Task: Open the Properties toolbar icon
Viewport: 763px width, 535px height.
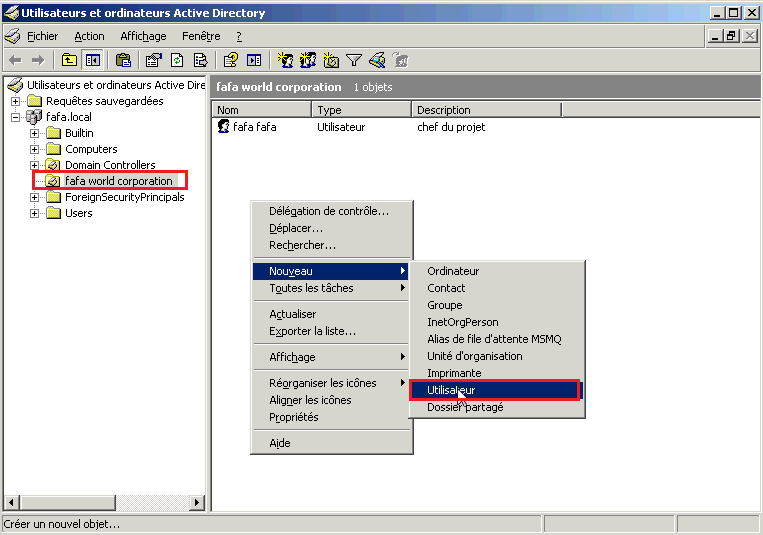Action: click(x=154, y=60)
